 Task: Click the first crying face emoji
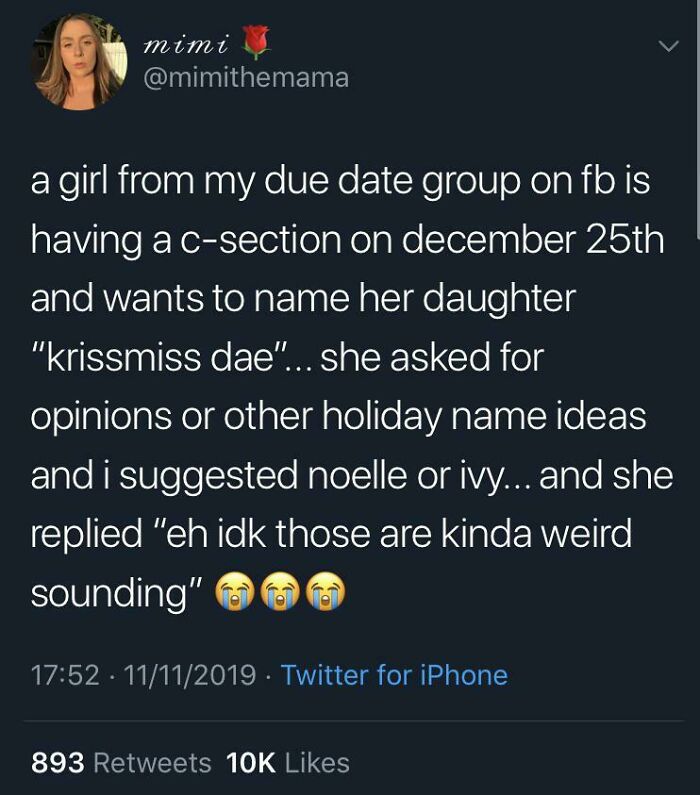pyautogui.click(x=235, y=593)
